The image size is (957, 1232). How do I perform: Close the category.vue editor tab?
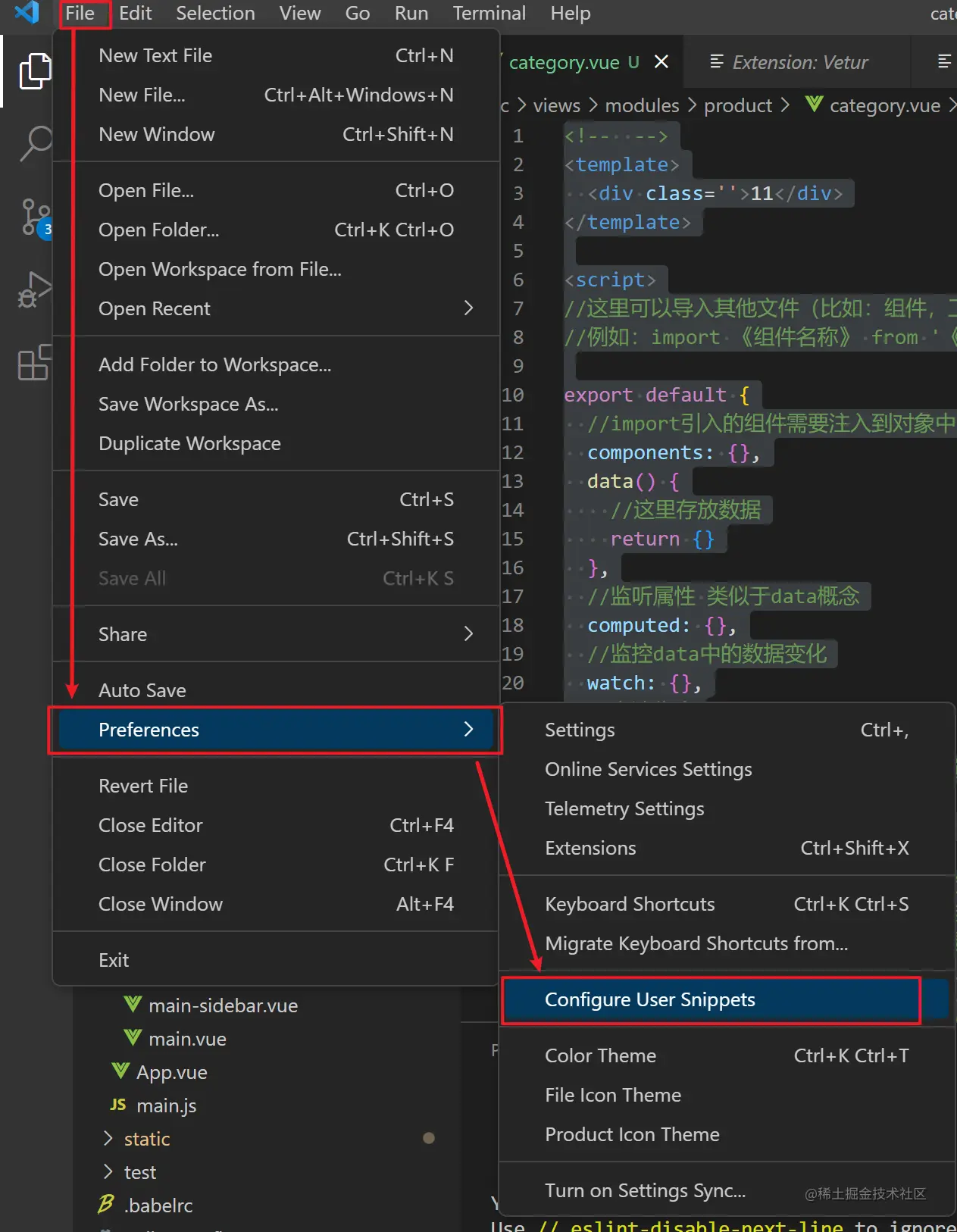(661, 61)
